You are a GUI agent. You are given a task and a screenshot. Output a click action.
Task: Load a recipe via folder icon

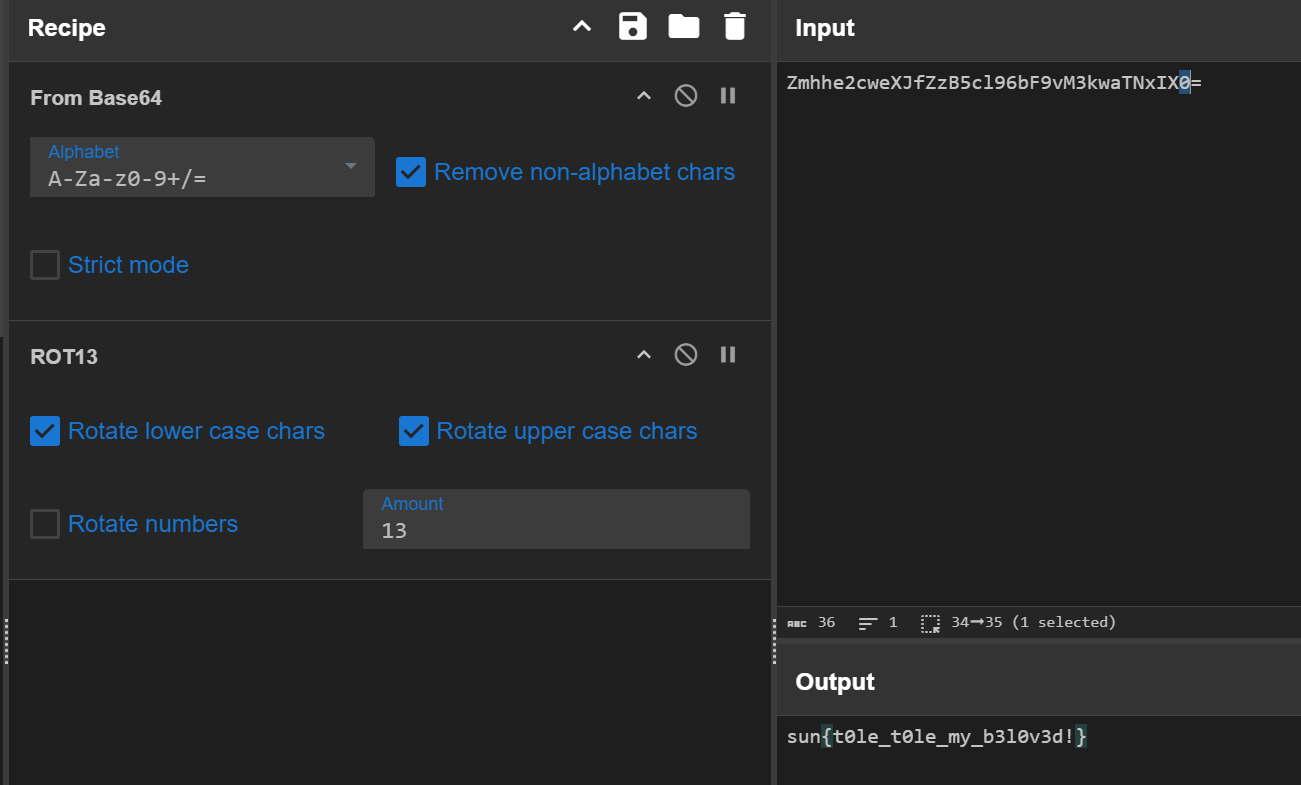click(684, 27)
